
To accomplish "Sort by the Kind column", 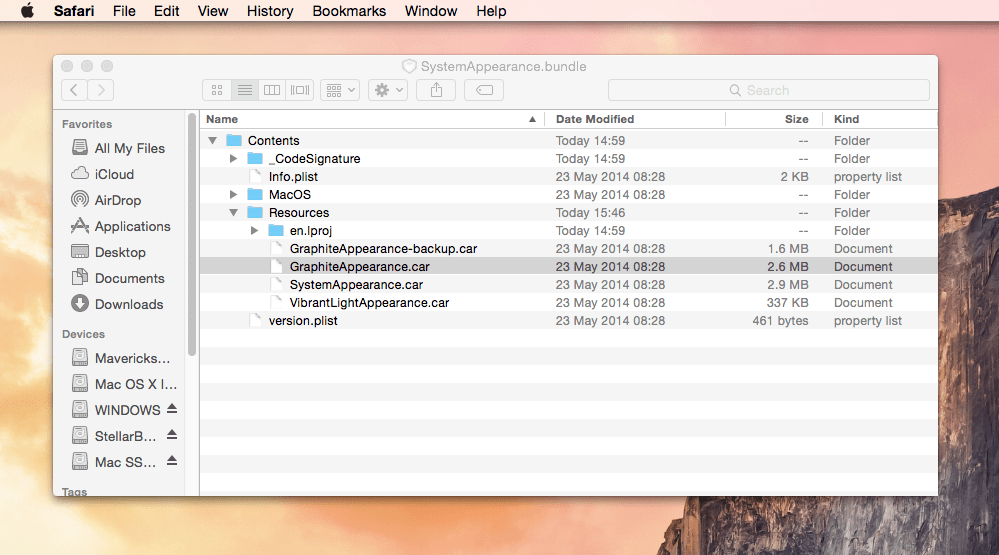I will pos(880,119).
